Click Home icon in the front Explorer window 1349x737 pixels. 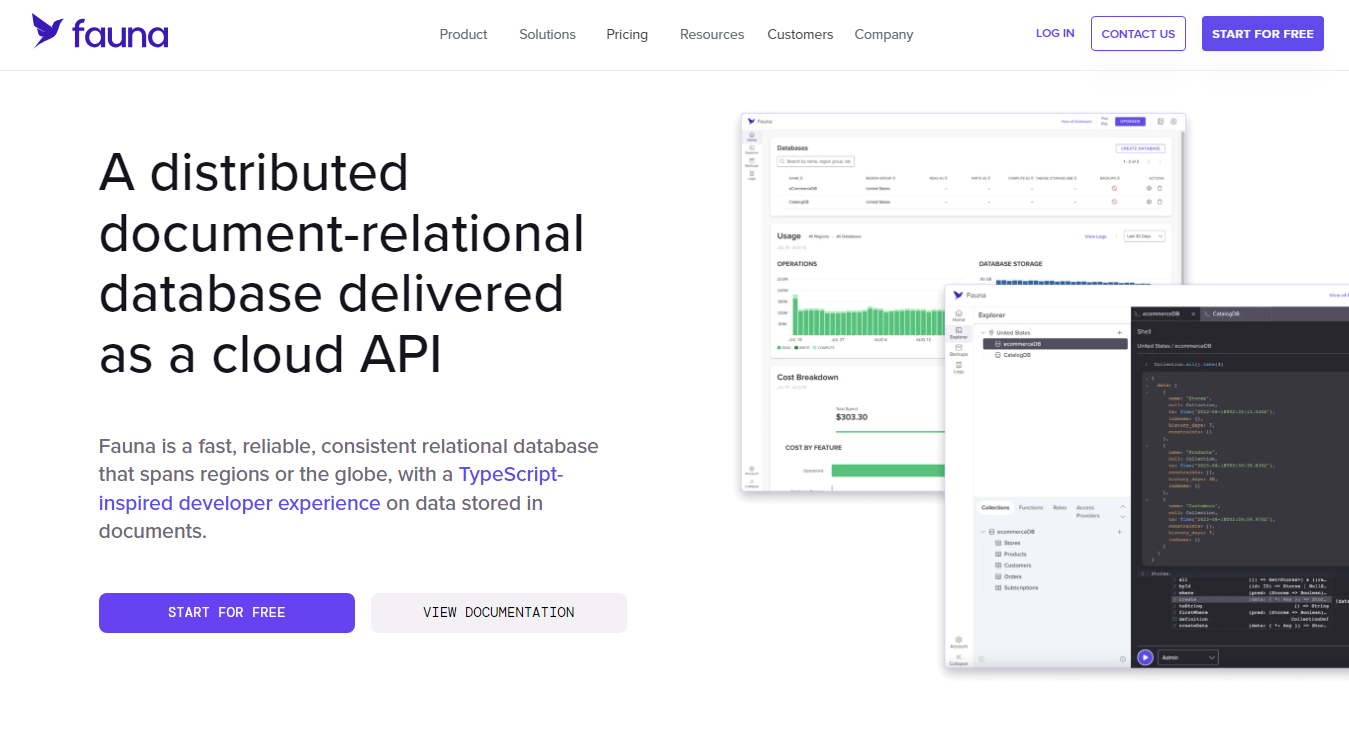[958, 313]
